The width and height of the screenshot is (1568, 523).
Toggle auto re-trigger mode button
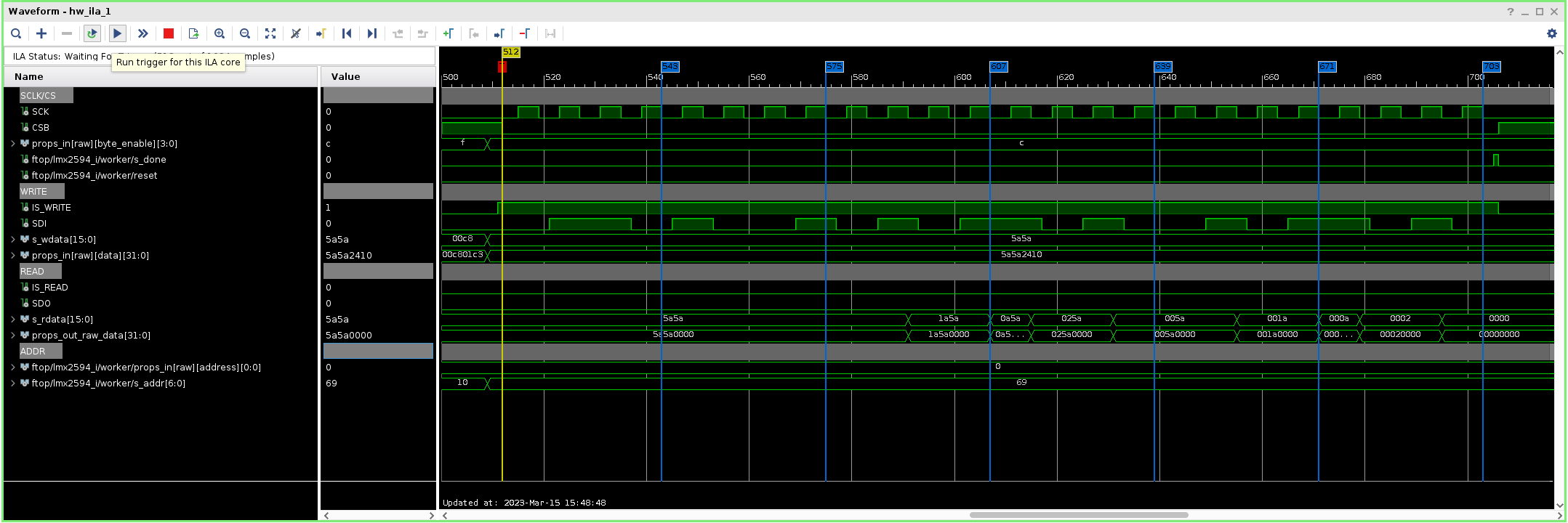(x=92, y=33)
